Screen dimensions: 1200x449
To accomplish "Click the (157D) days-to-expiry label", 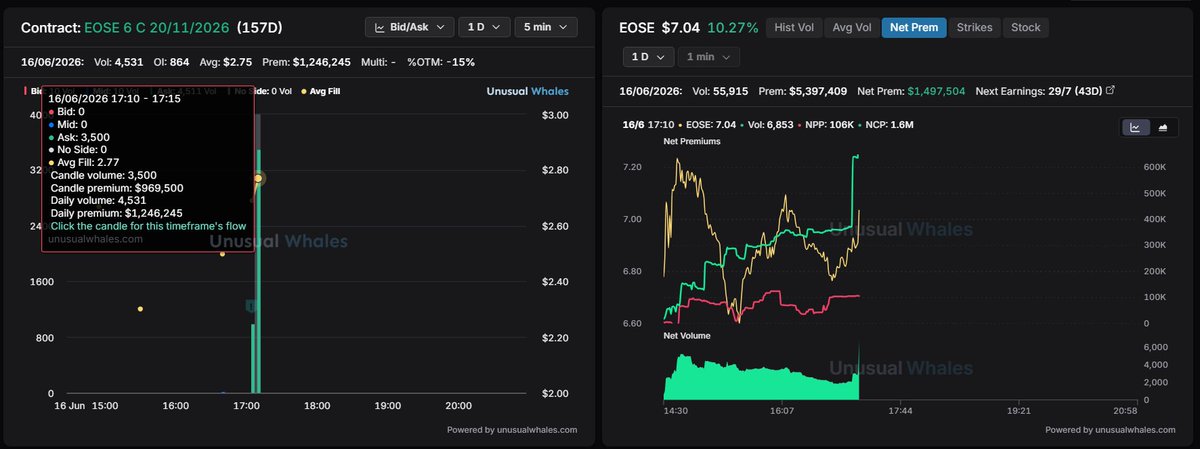I will tap(261, 28).
